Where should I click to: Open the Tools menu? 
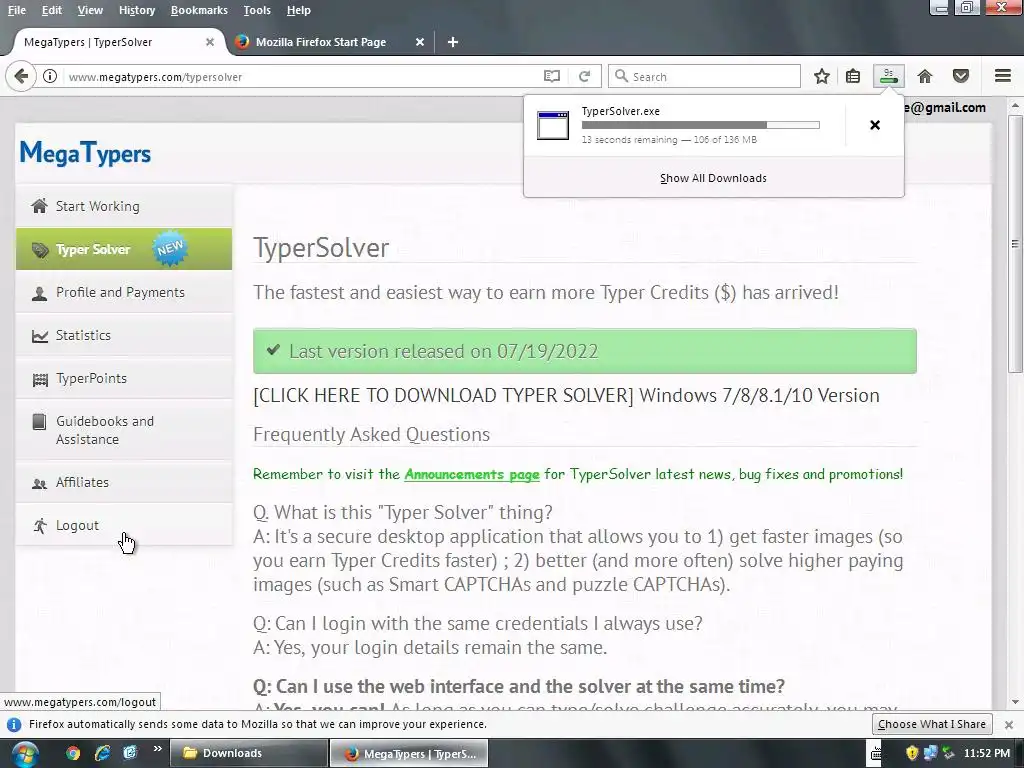coord(257,10)
